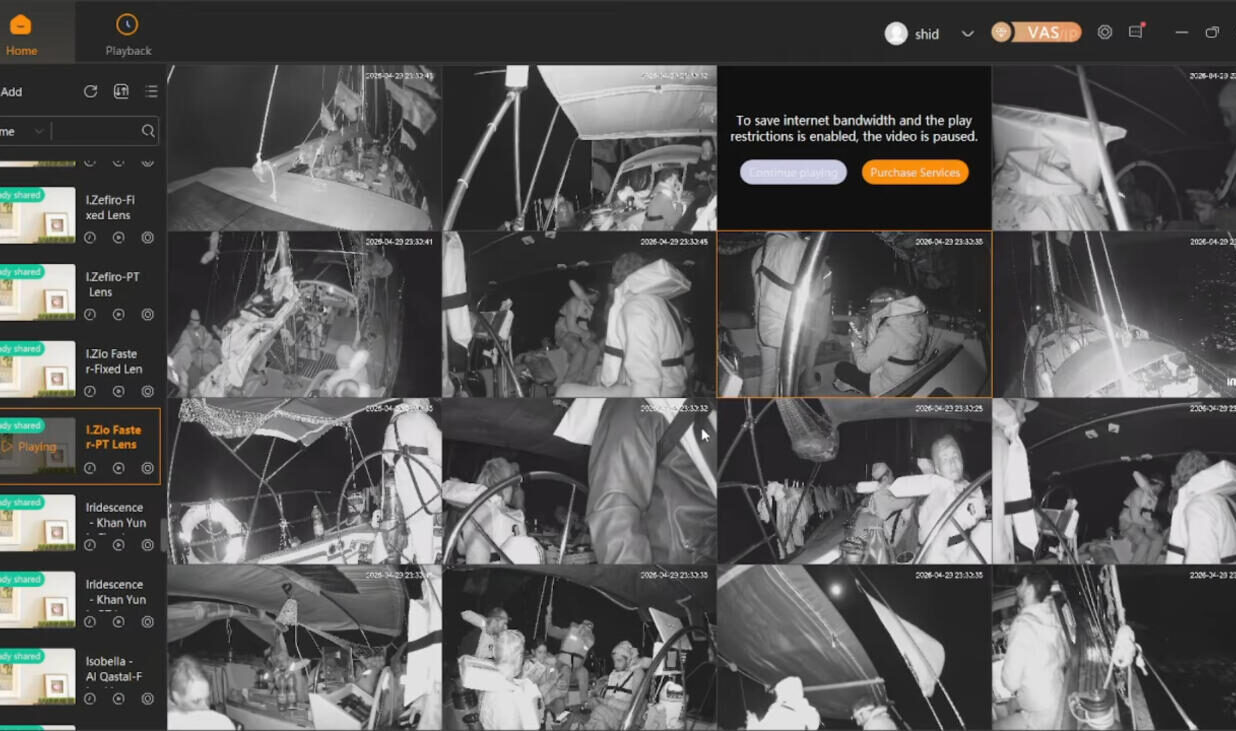Refresh the device list
1236x731 pixels.
[x=90, y=91]
